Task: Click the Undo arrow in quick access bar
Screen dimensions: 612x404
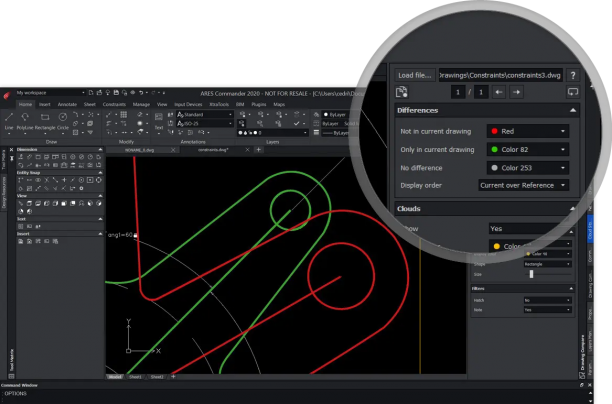Action: coord(141,93)
